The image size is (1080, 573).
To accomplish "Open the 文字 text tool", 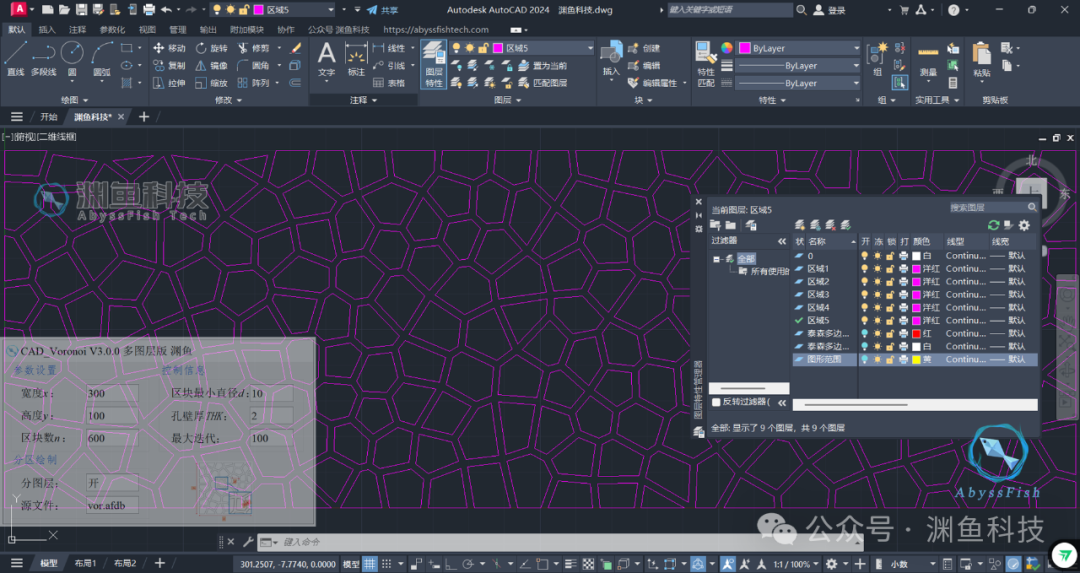I will pyautogui.click(x=326, y=59).
